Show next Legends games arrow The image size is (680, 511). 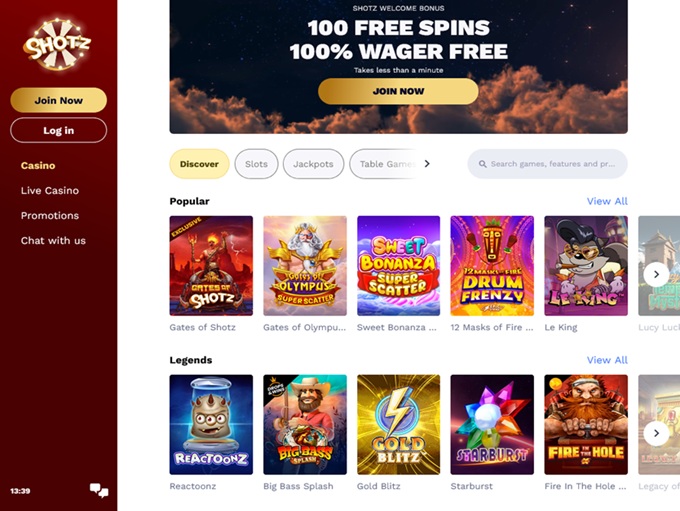[x=656, y=433]
